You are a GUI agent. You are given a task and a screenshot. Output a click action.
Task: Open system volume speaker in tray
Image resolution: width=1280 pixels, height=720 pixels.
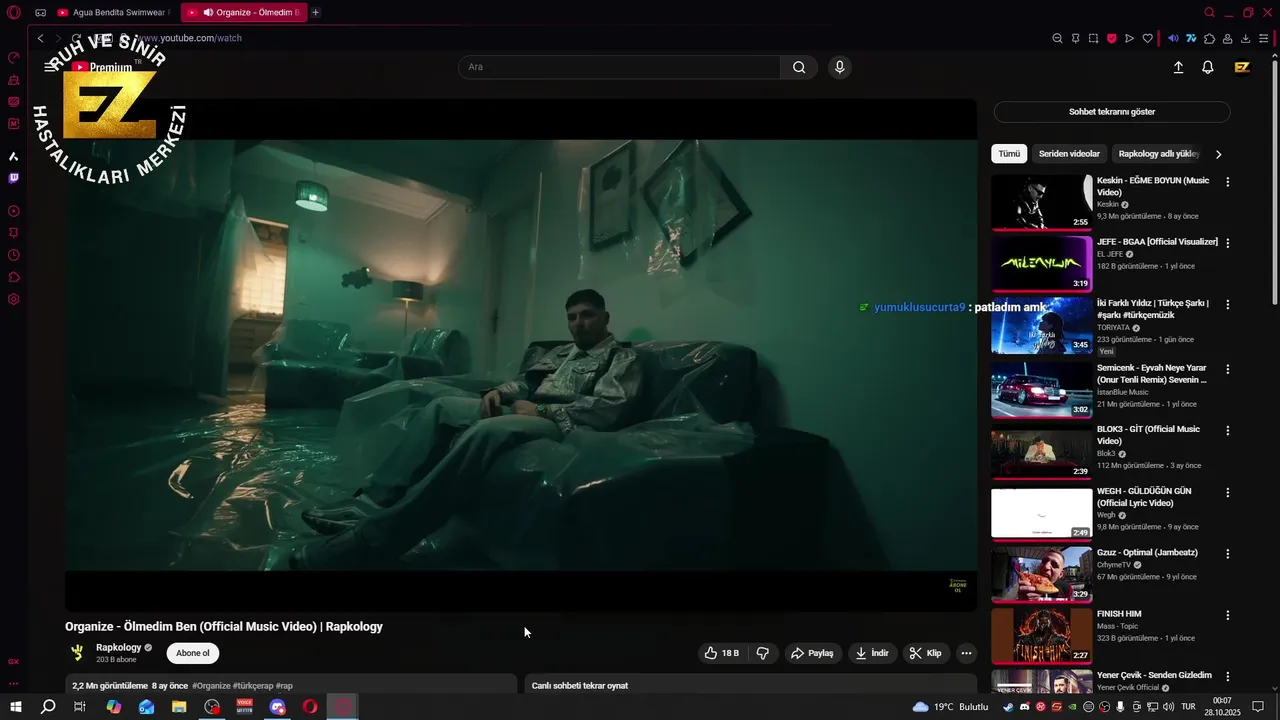(x=1169, y=707)
